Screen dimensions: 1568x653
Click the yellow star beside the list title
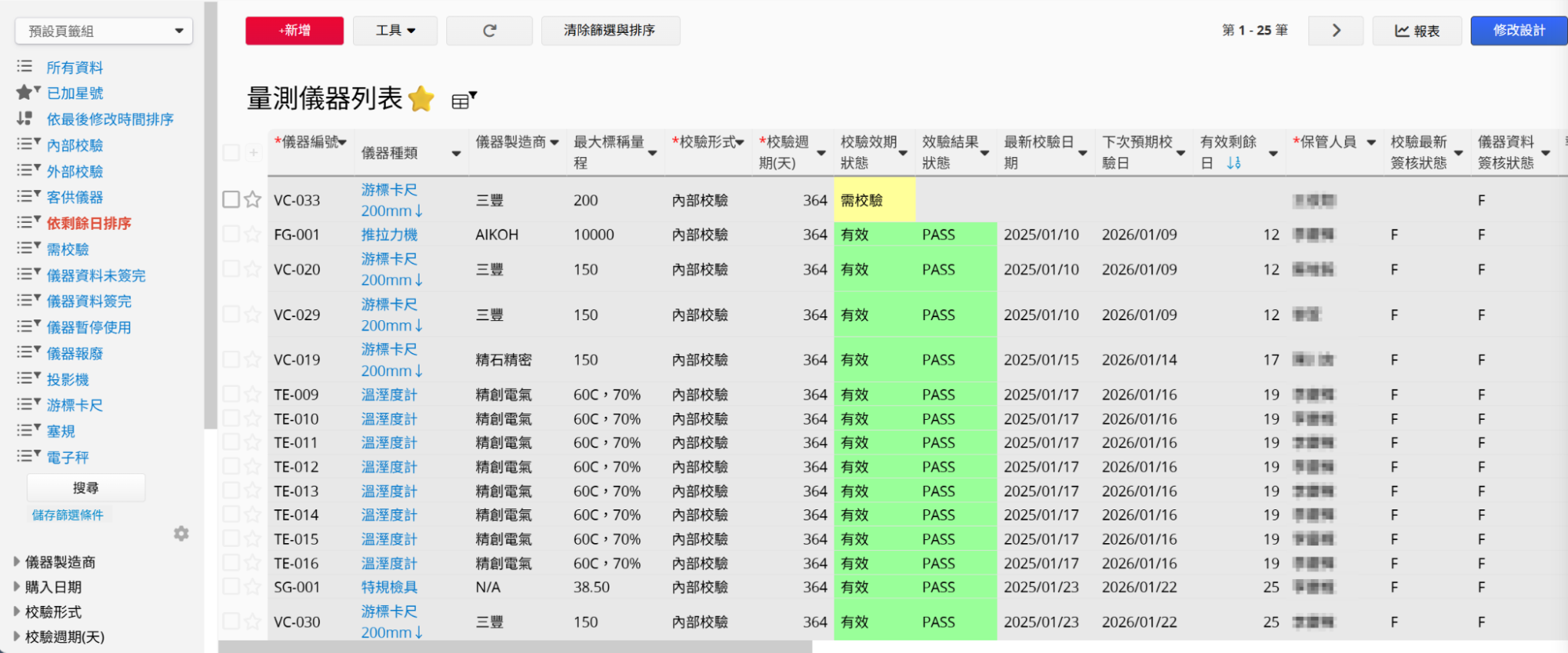click(421, 99)
